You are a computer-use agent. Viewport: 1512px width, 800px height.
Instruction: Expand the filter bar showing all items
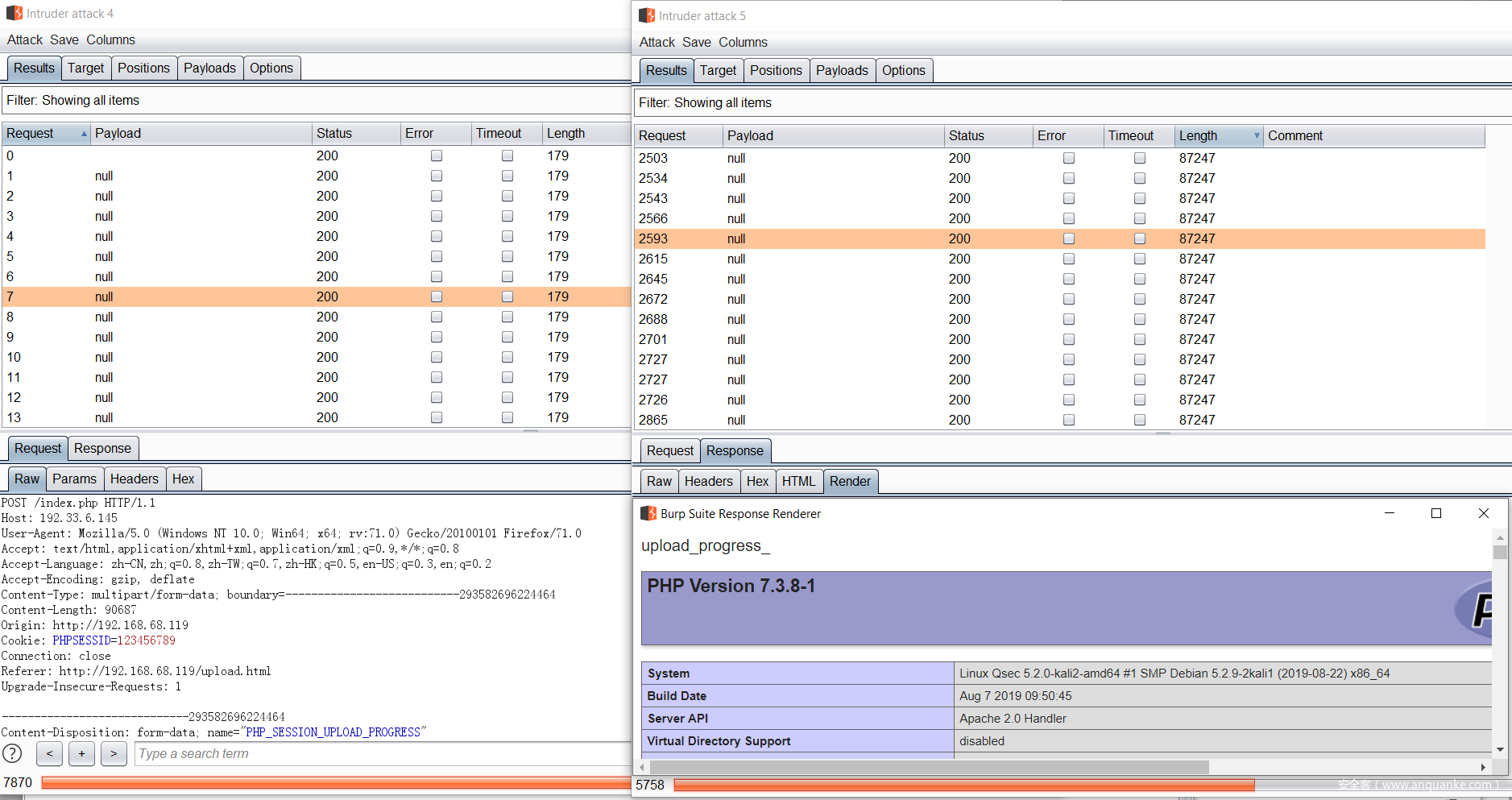click(72, 100)
